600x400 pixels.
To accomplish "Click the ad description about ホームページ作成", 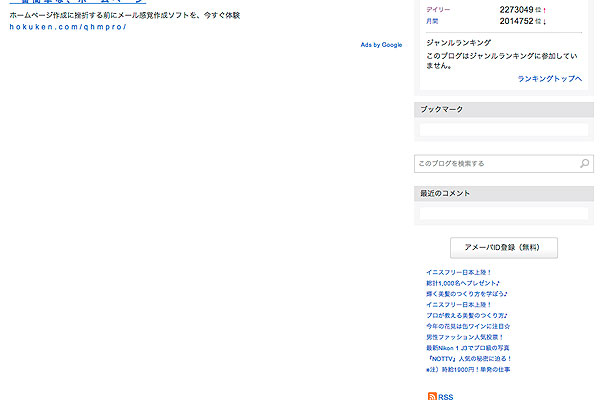I will pos(125,15).
